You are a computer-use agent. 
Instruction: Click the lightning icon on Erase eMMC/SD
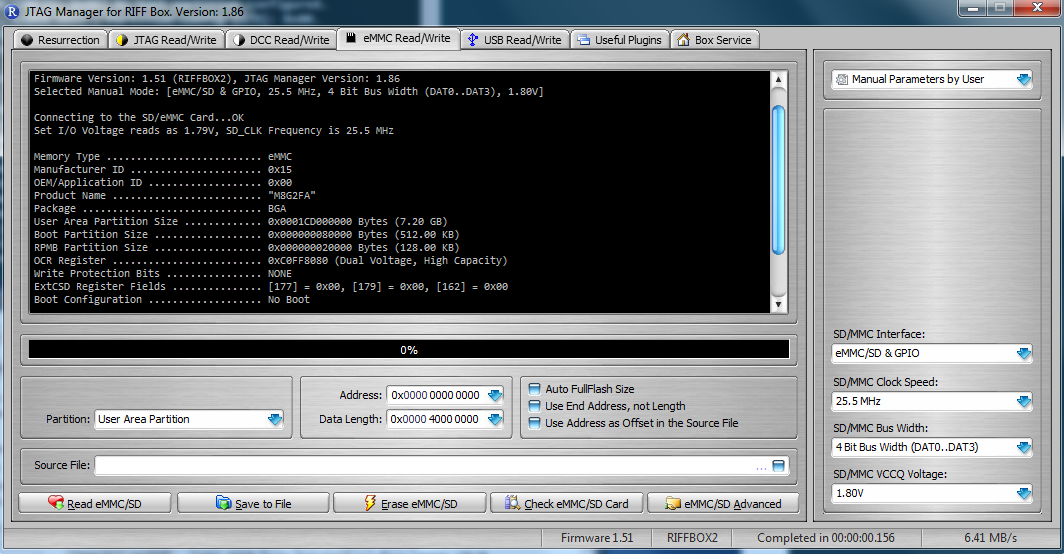click(x=370, y=503)
